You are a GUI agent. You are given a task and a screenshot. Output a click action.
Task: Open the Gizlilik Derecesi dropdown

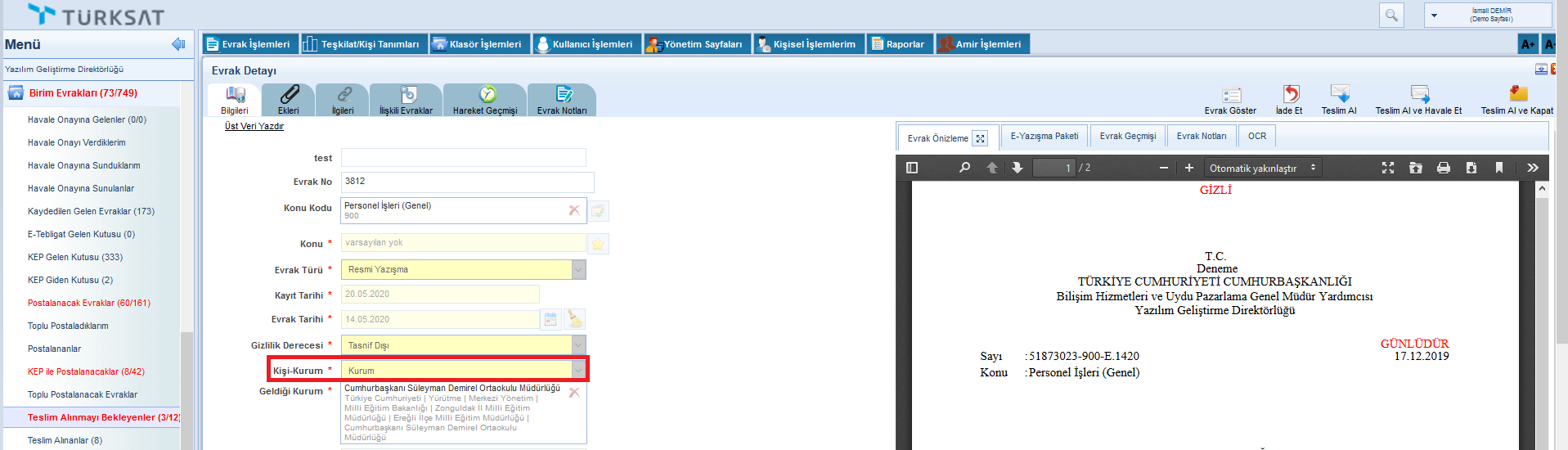pos(578,345)
